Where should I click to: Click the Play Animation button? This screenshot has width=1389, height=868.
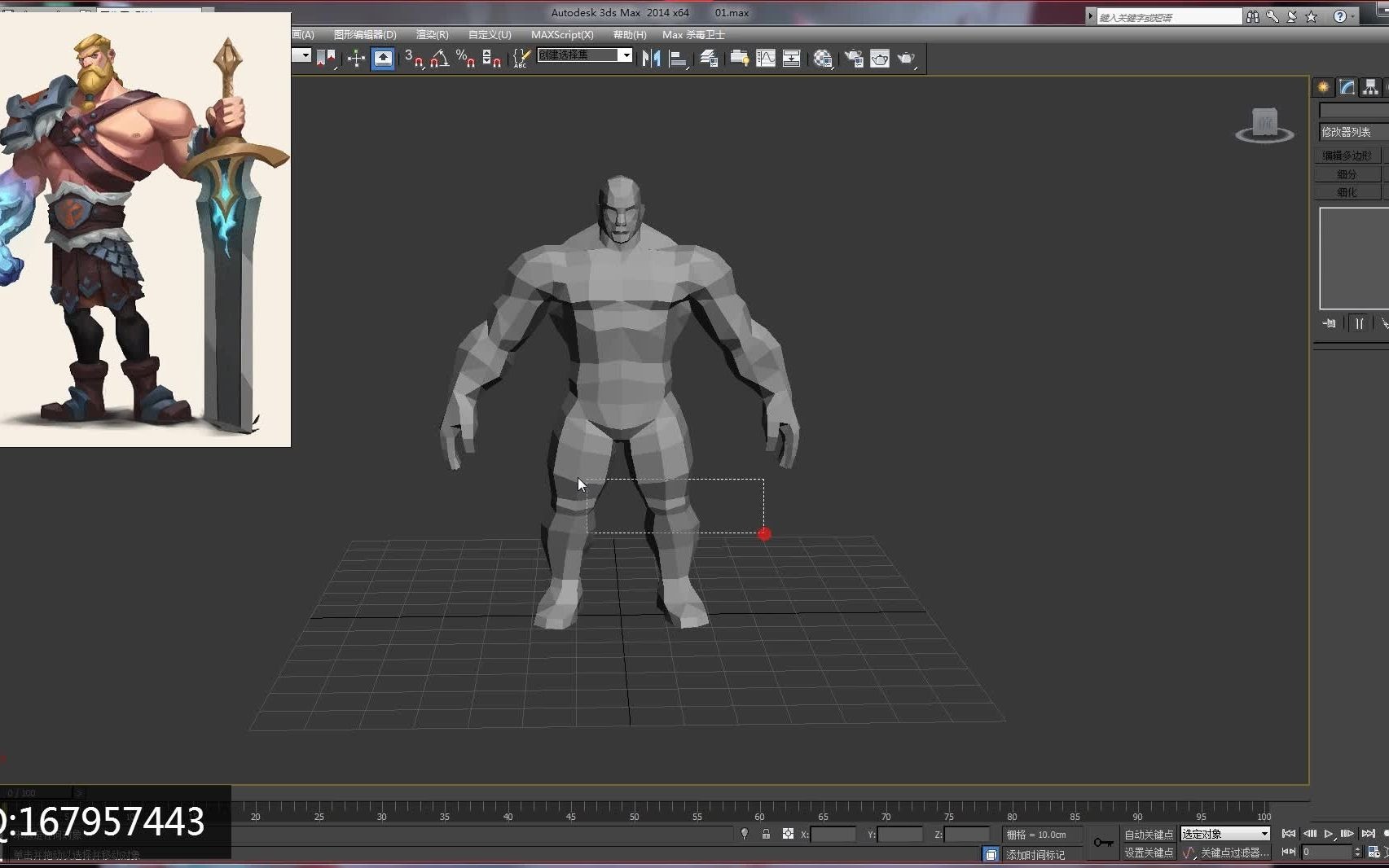(1329, 834)
